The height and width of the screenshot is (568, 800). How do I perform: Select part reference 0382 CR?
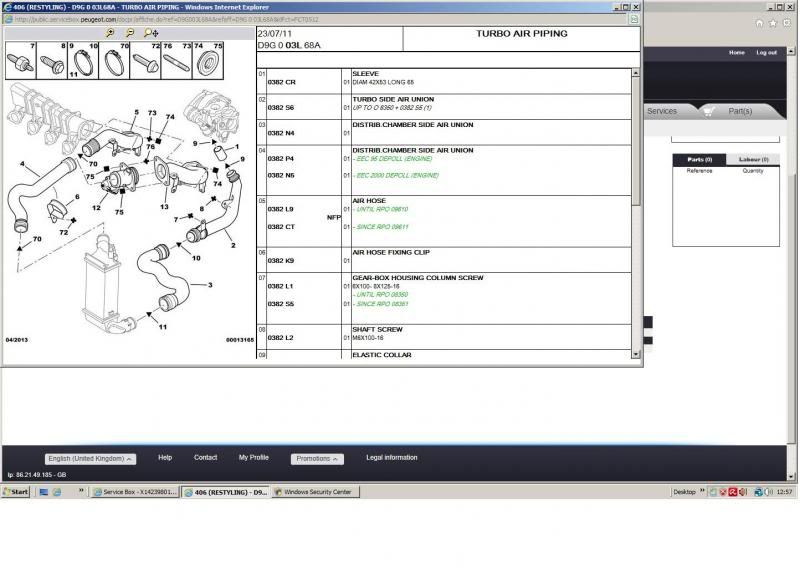[282, 82]
